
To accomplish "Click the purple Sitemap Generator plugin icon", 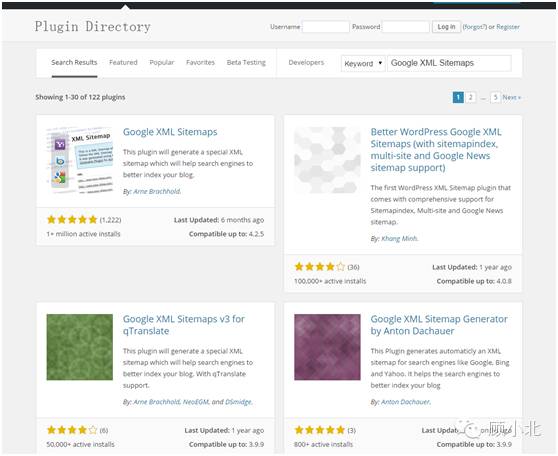I will (x=327, y=347).
